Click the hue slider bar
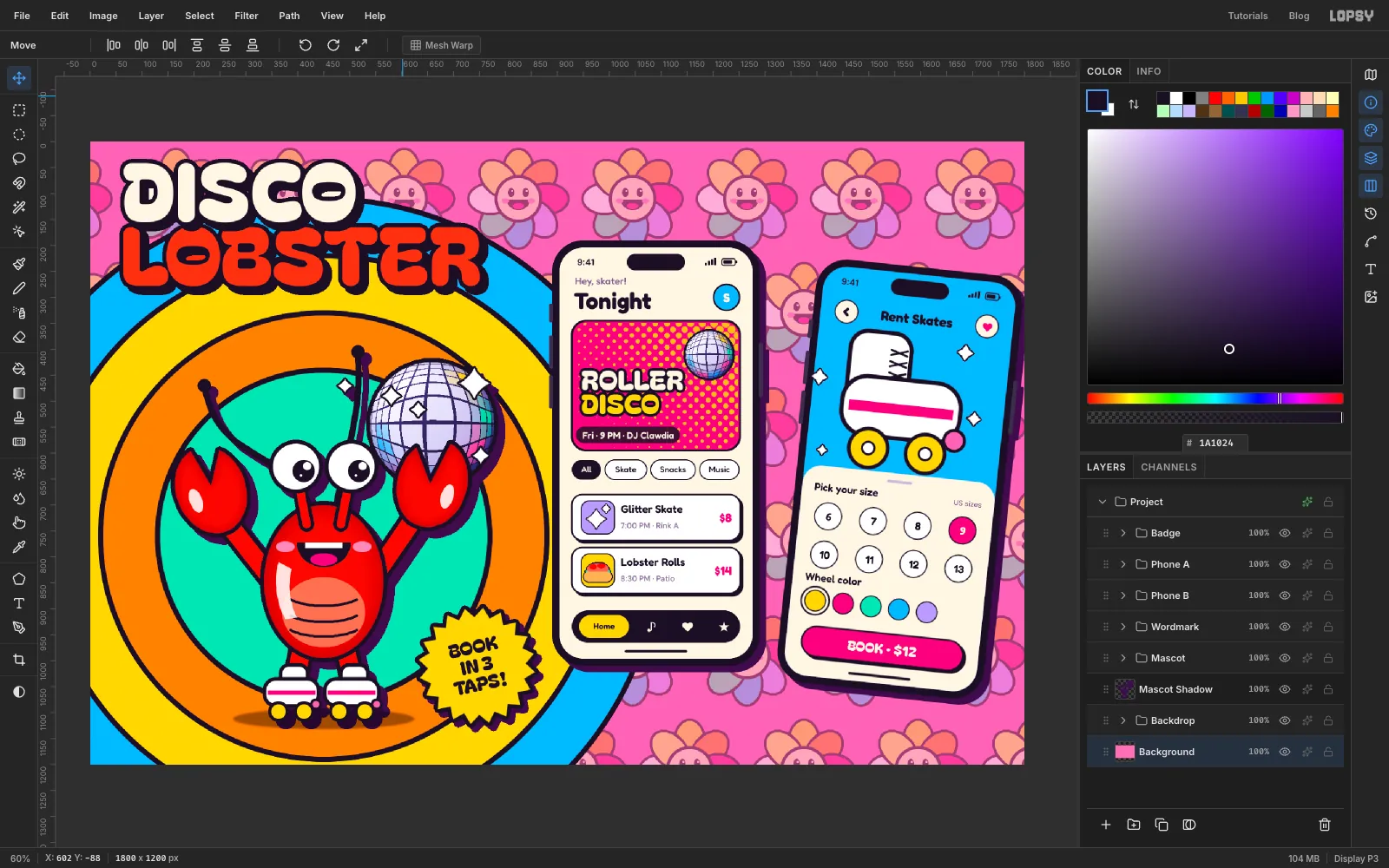This screenshot has height=868, width=1389. 1215,398
